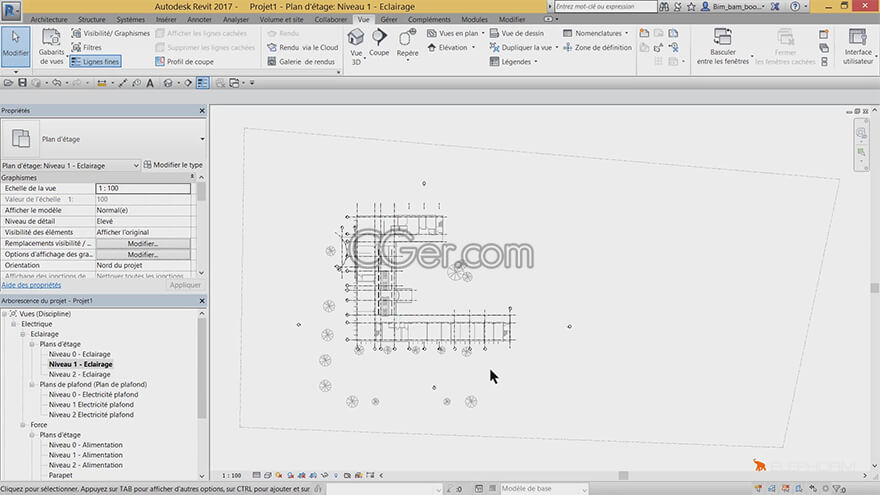Open Légendes dropdown
Image resolution: width=880 pixels, height=495 pixels.
pyautogui.click(x=514, y=62)
